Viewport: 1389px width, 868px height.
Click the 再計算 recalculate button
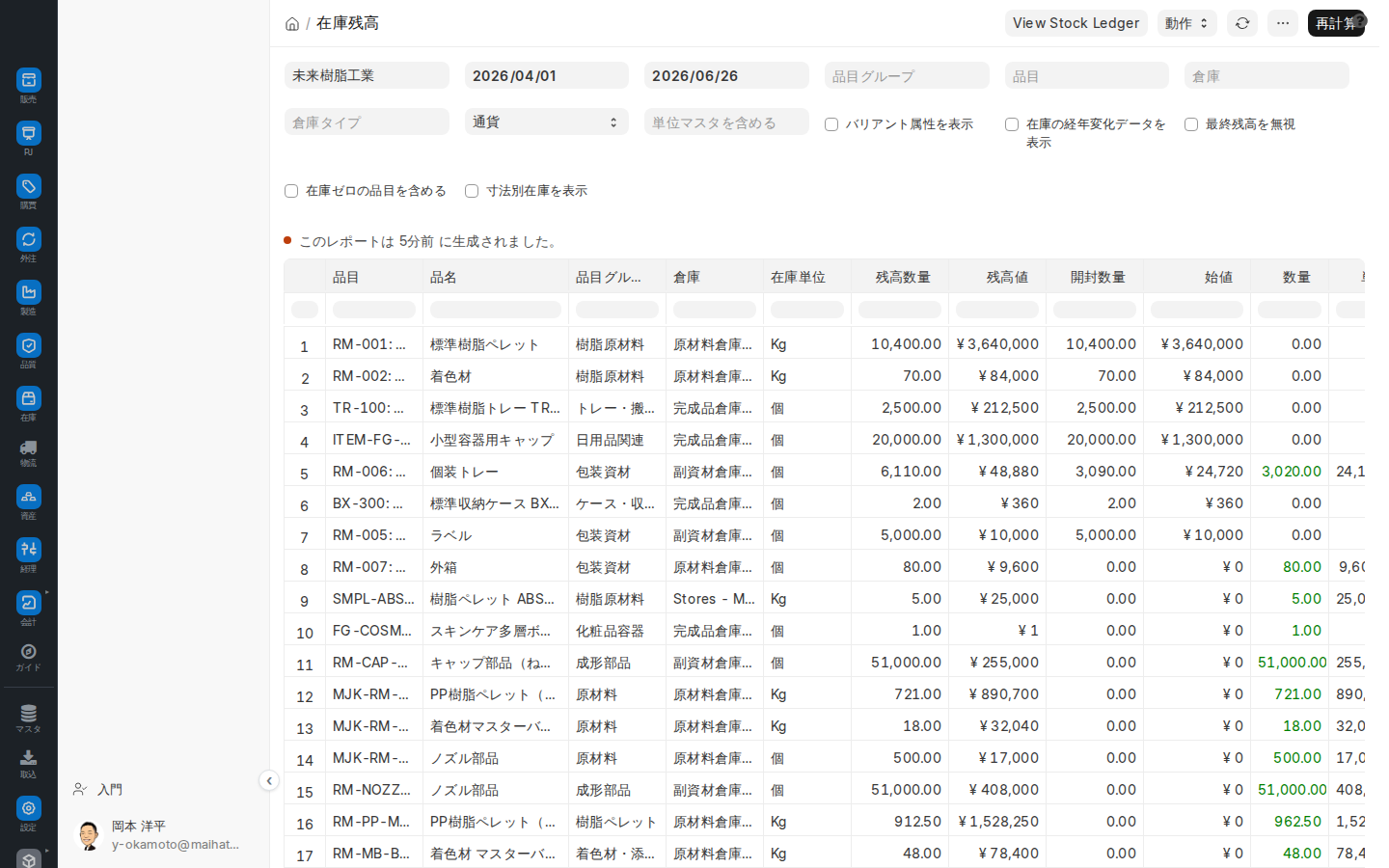click(x=1336, y=23)
